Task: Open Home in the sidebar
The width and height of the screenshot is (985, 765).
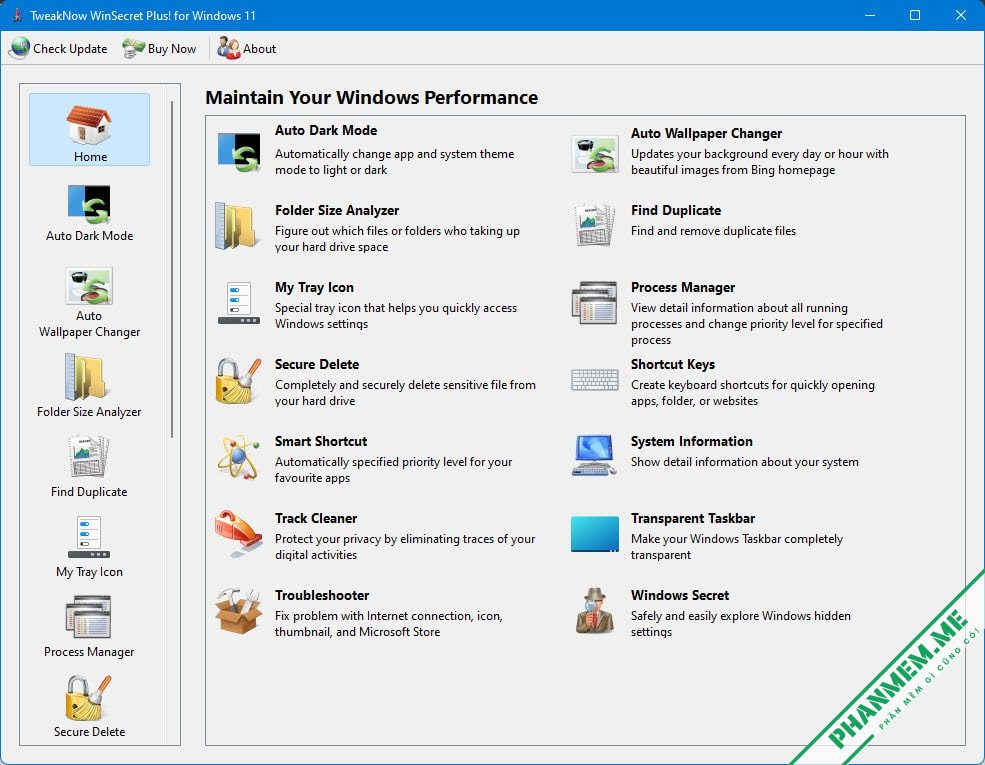Action: [x=89, y=129]
